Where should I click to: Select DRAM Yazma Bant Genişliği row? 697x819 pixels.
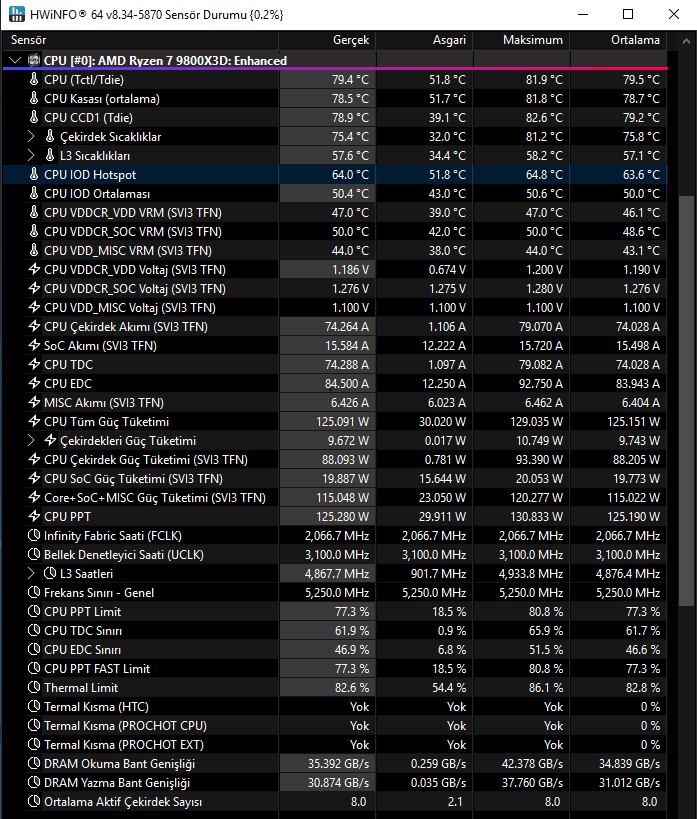click(x=334, y=782)
